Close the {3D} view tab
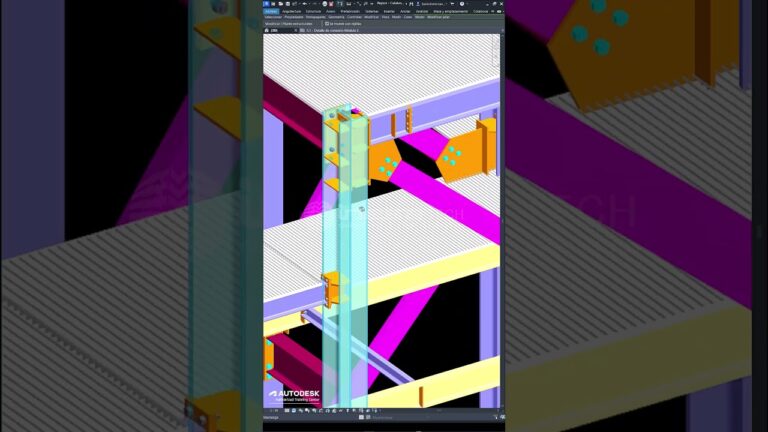 [x=295, y=30]
